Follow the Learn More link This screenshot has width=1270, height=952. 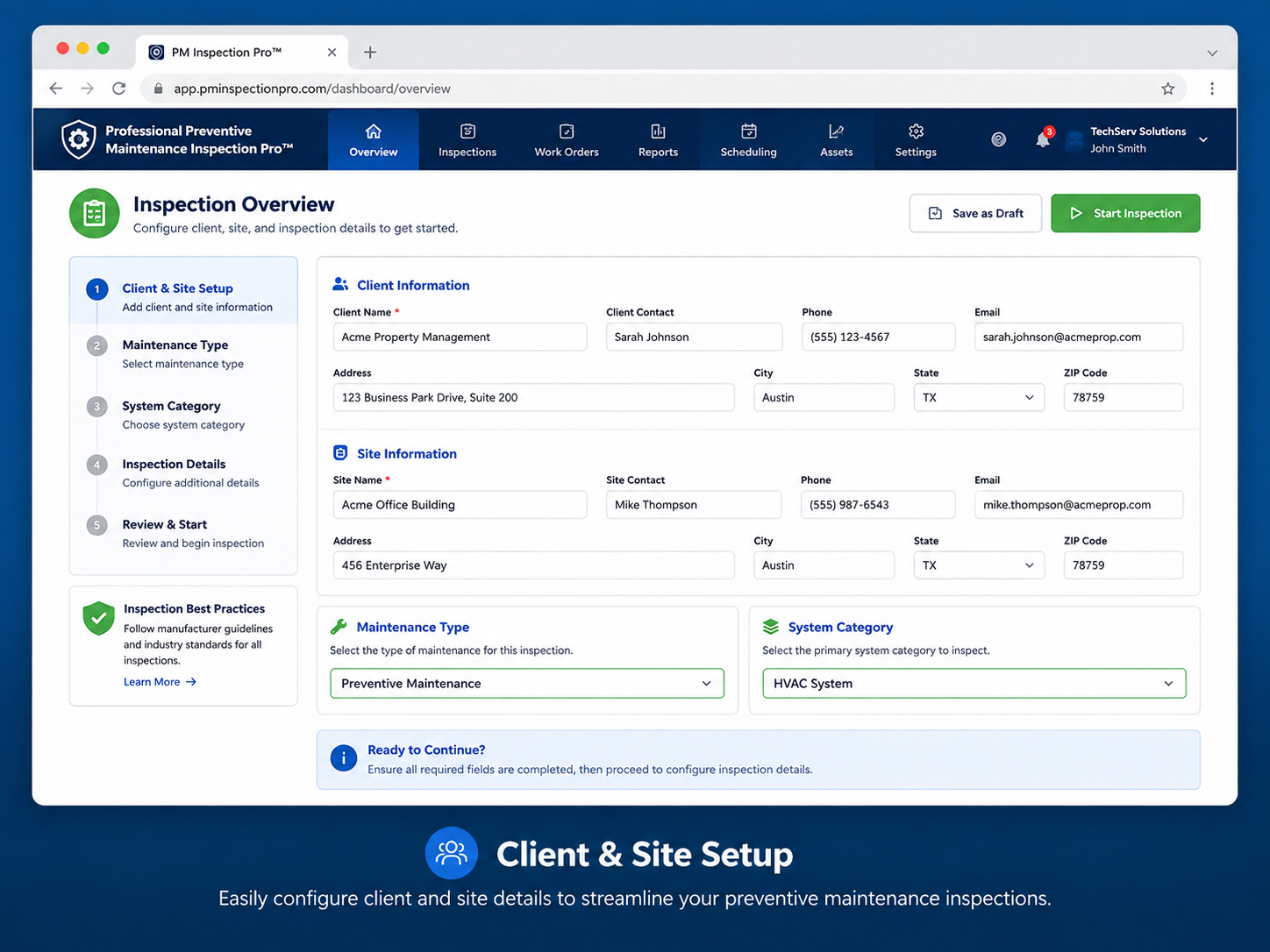click(x=160, y=682)
